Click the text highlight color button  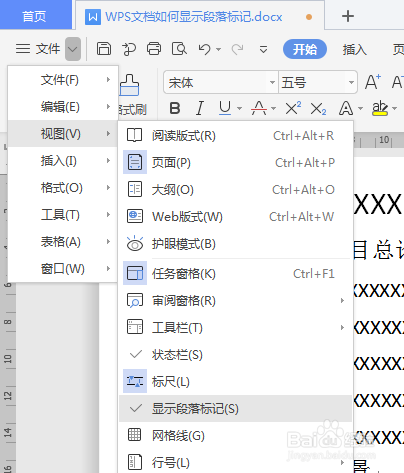point(380,108)
